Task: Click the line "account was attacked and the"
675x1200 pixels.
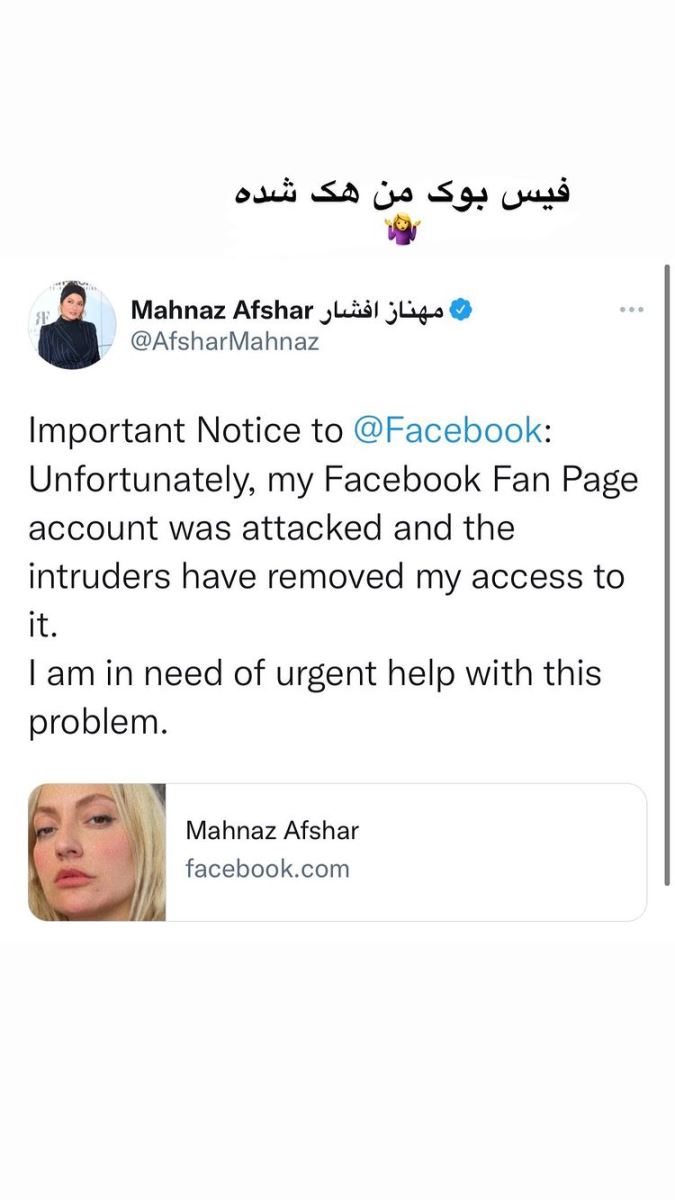Action: click(271, 527)
